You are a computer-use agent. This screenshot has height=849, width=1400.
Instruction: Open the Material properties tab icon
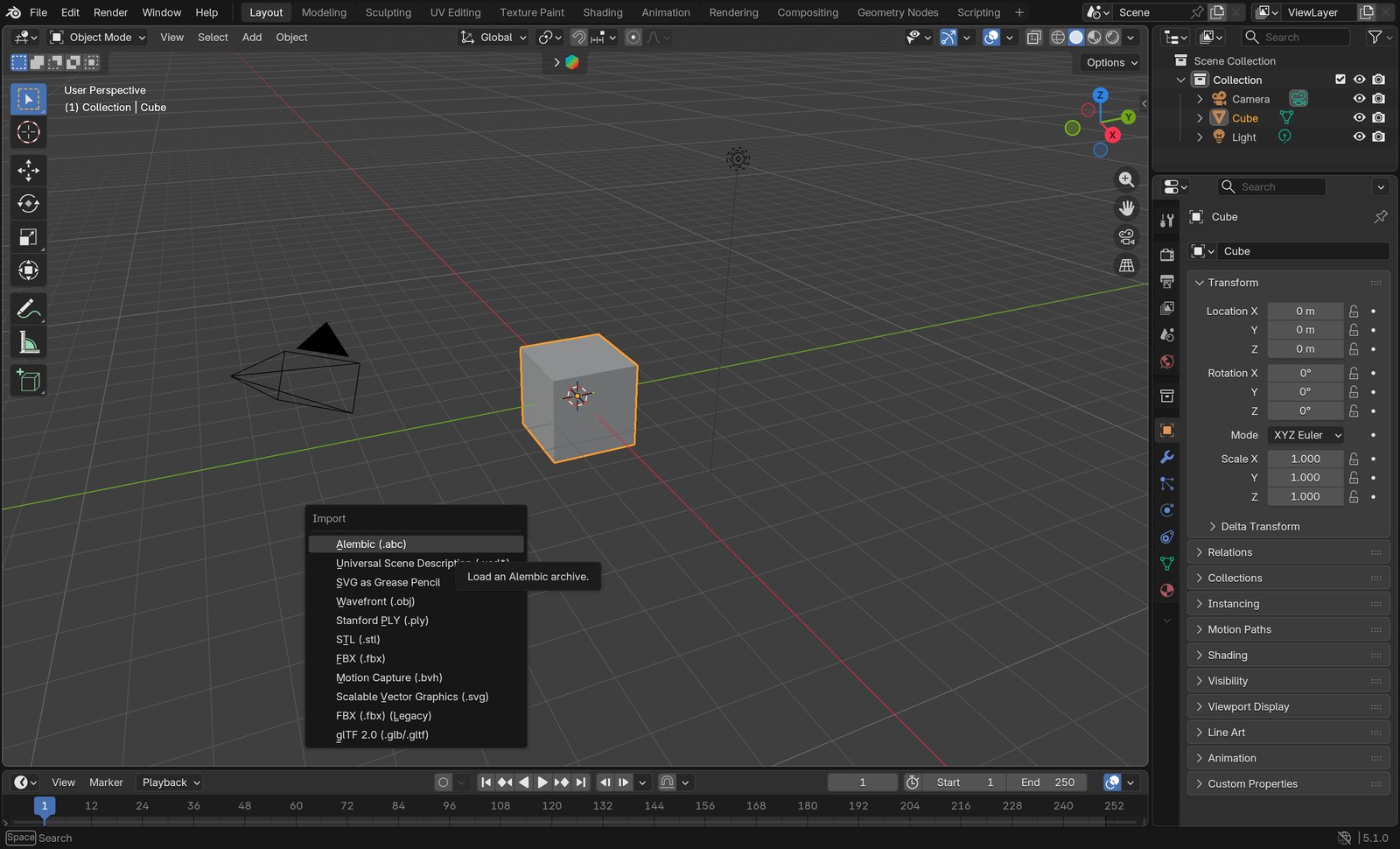pyautogui.click(x=1166, y=590)
